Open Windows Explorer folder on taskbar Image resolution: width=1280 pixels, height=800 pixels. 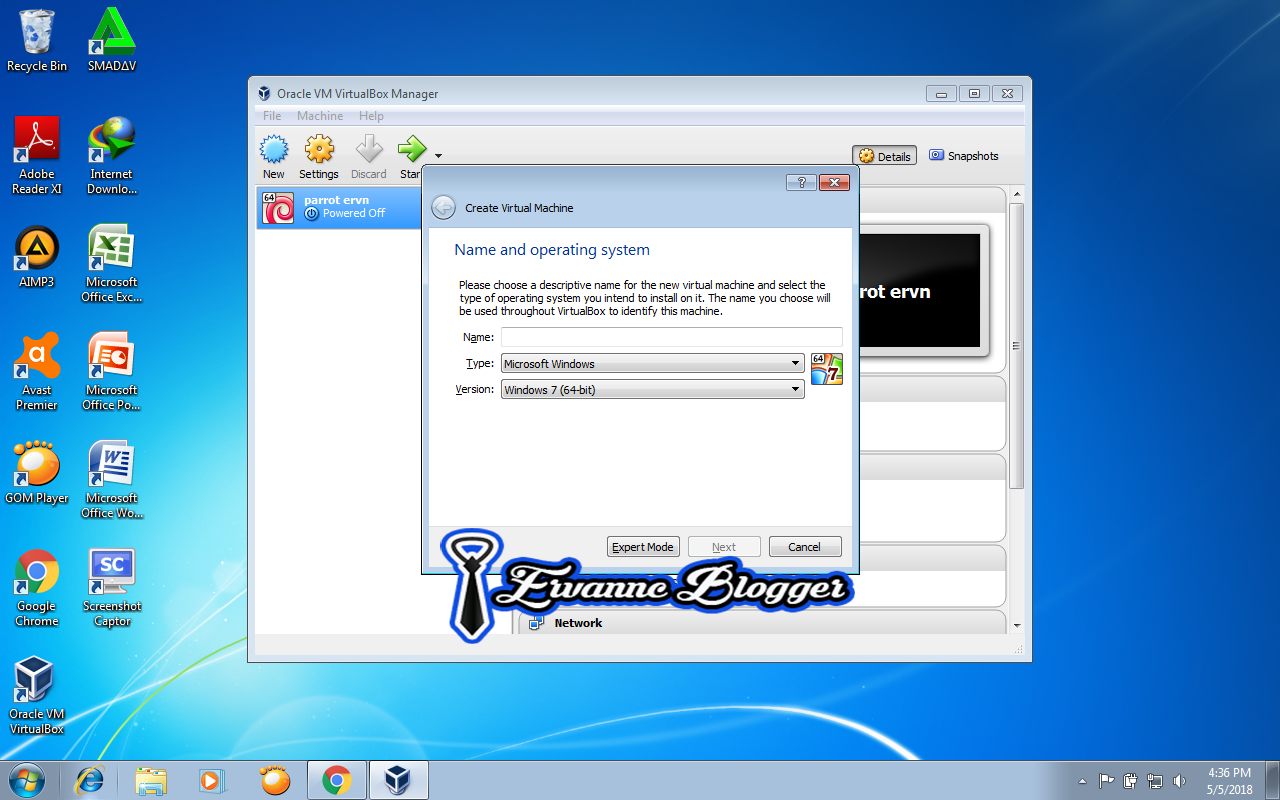(151, 780)
